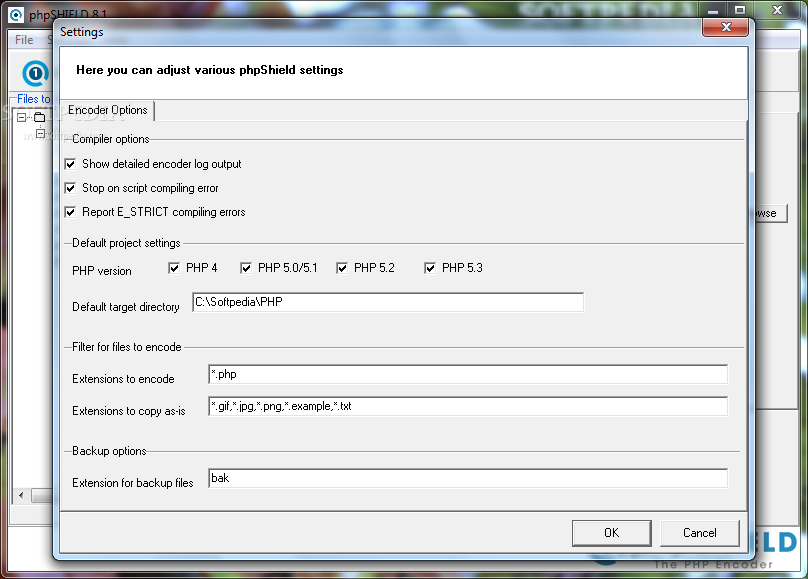Uncheck Stop on script compiling error
808x579 pixels.
71,188
